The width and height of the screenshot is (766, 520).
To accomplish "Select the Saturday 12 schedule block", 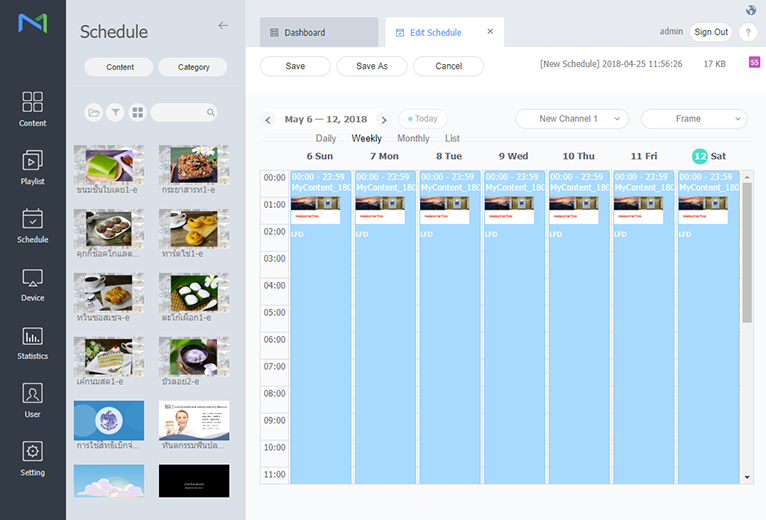I will (x=708, y=327).
